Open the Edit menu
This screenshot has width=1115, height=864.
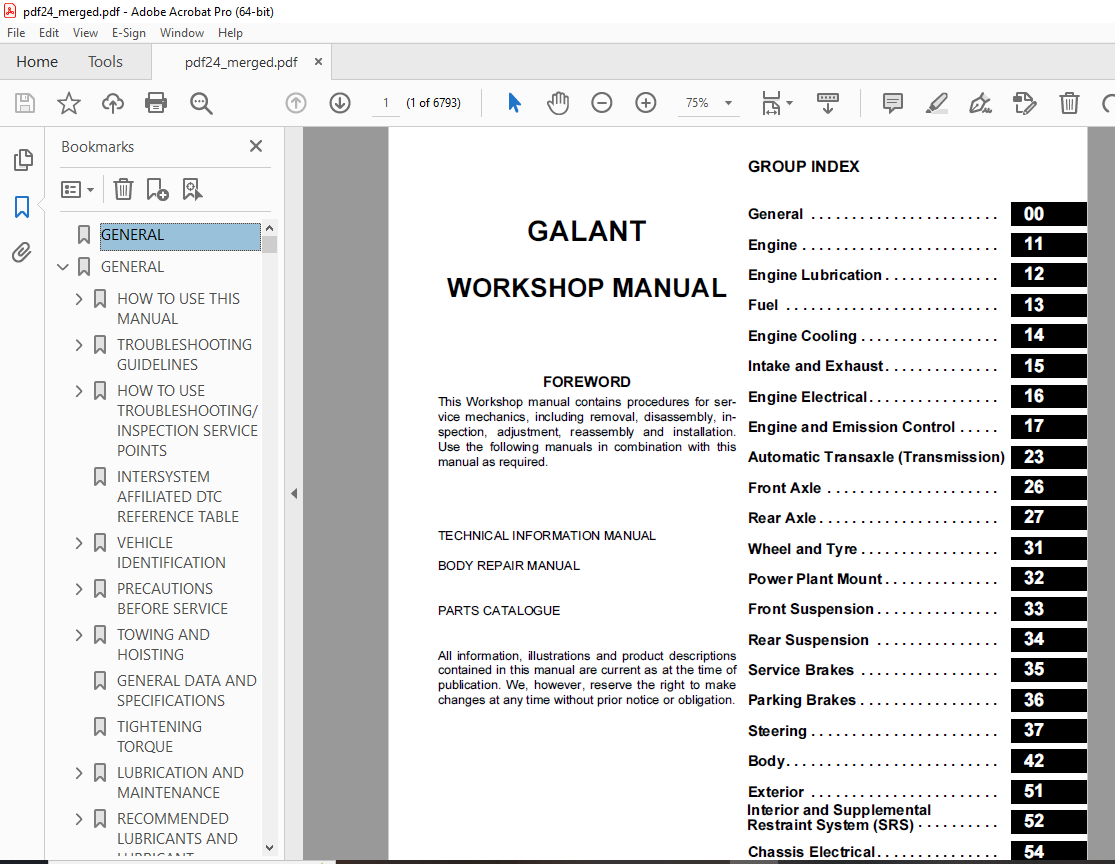click(49, 33)
